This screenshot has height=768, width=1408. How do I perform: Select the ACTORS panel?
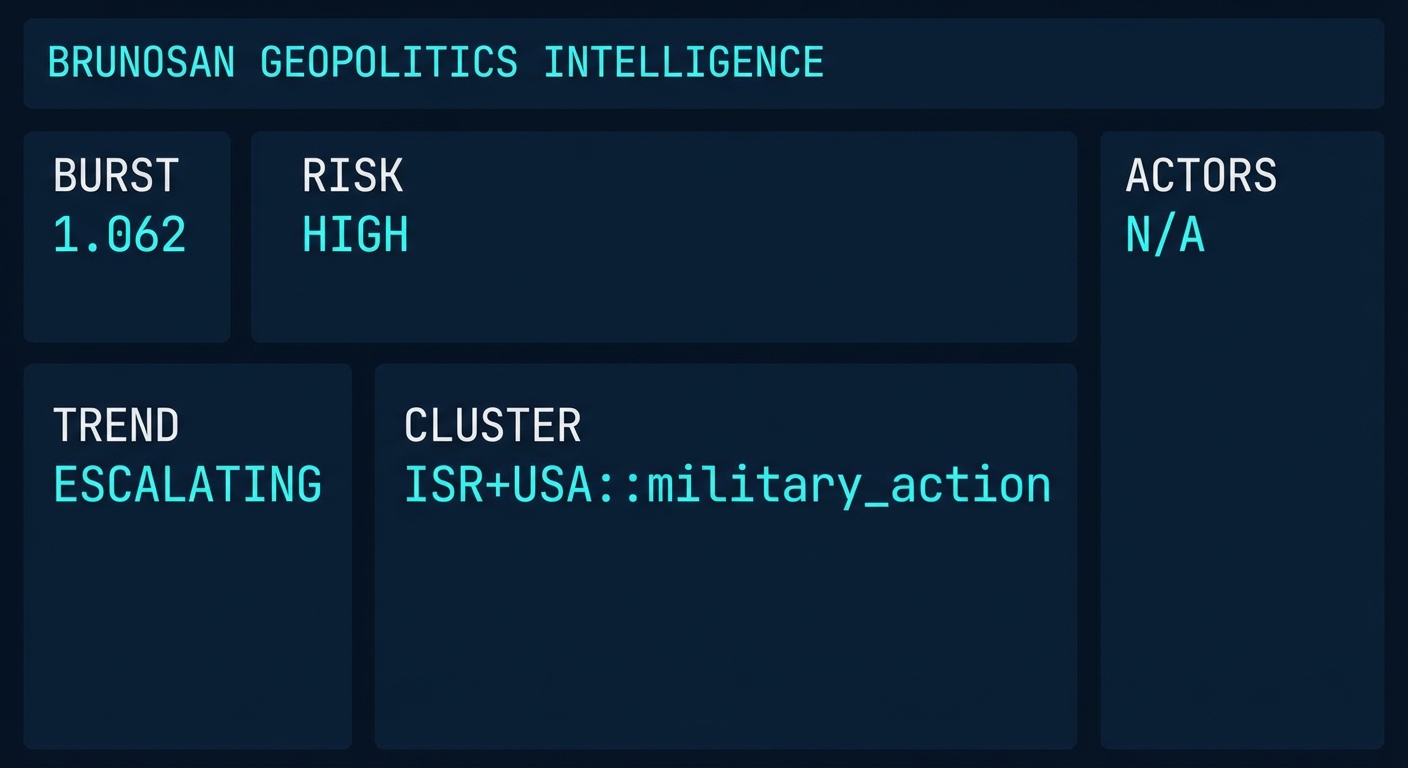point(1242,500)
